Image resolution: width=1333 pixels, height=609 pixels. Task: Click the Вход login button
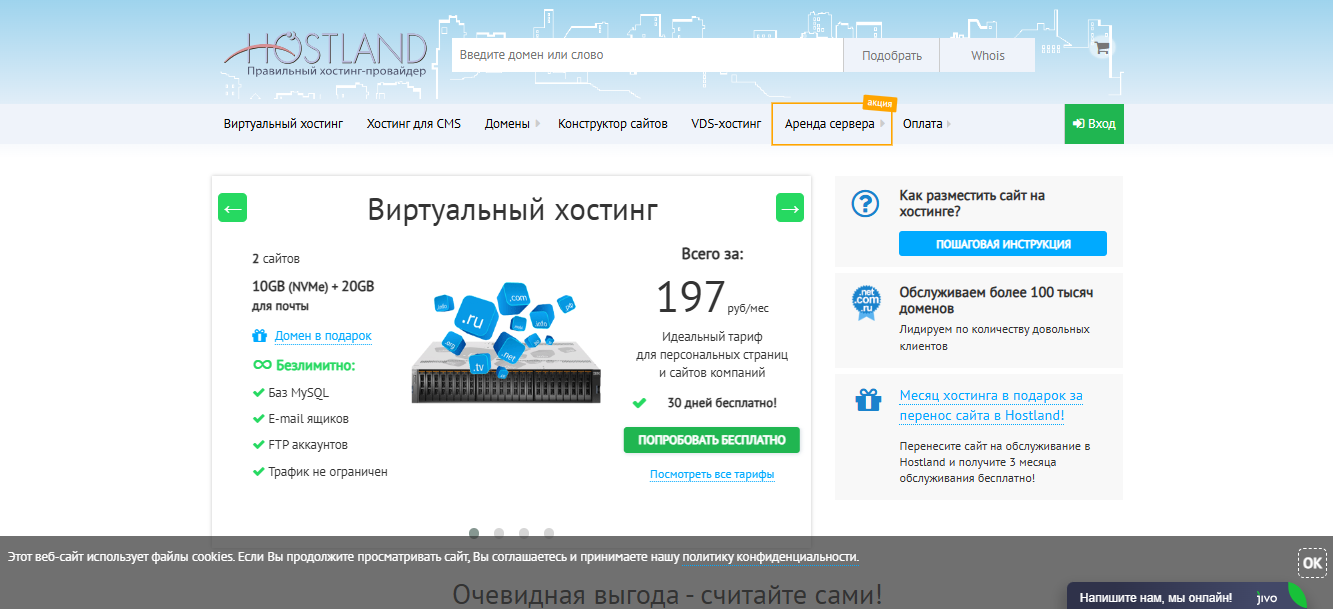click(x=1094, y=124)
